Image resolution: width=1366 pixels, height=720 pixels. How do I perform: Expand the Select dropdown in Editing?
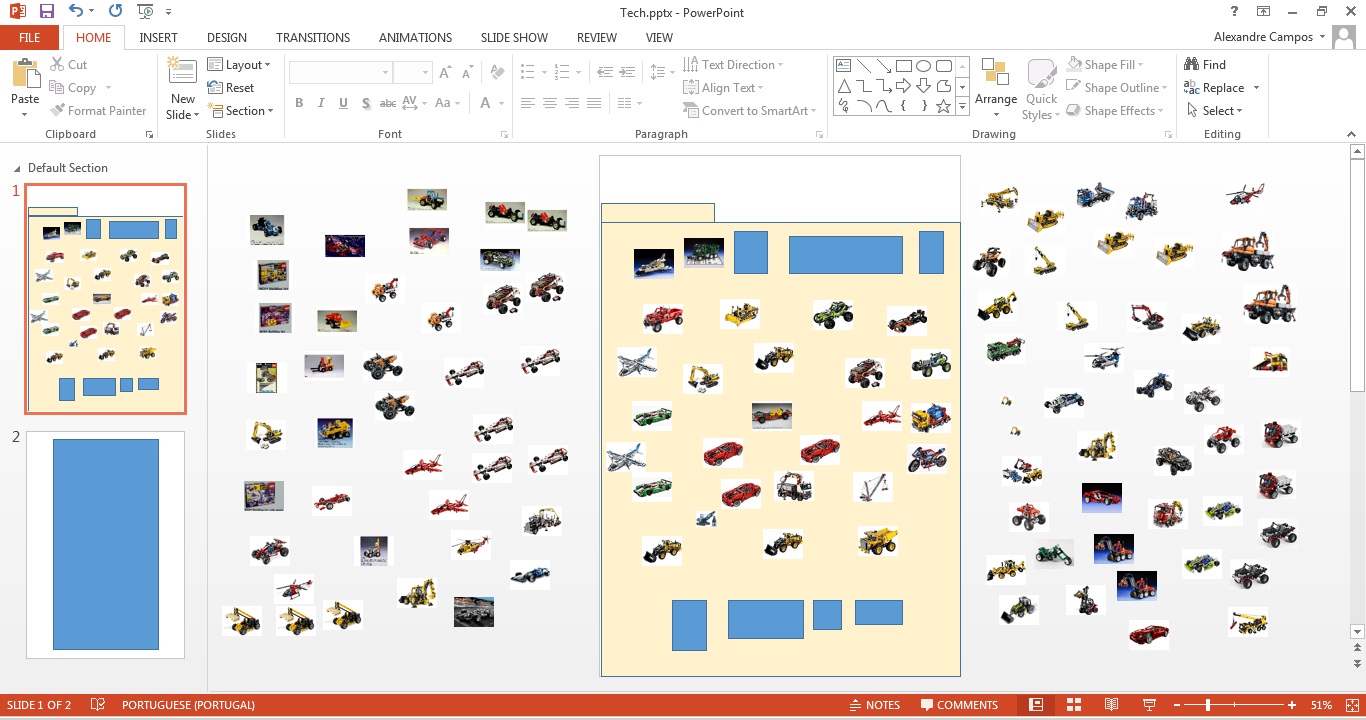point(1215,111)
